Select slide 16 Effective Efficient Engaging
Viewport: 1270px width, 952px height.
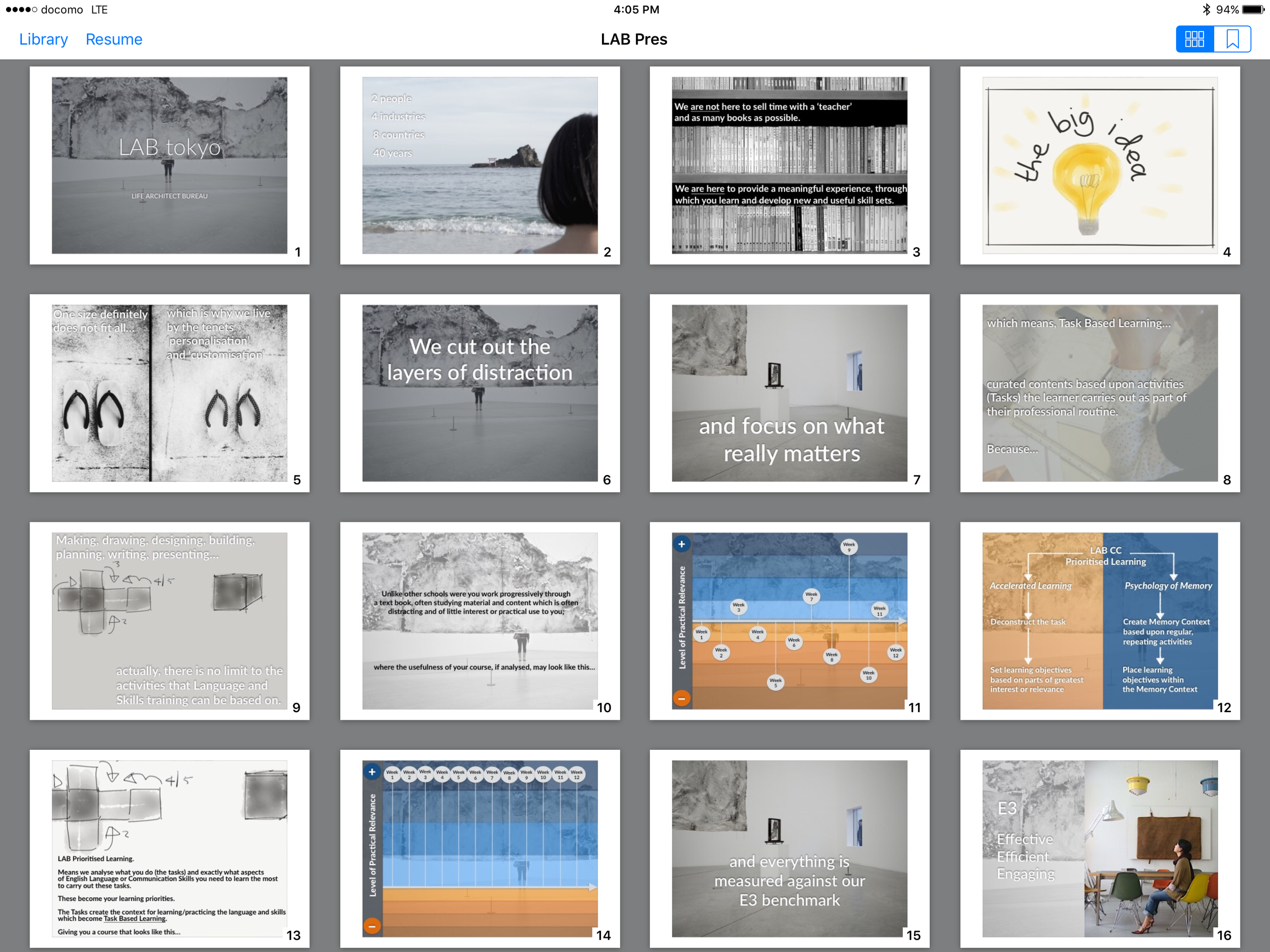[x=1099, y=849]
